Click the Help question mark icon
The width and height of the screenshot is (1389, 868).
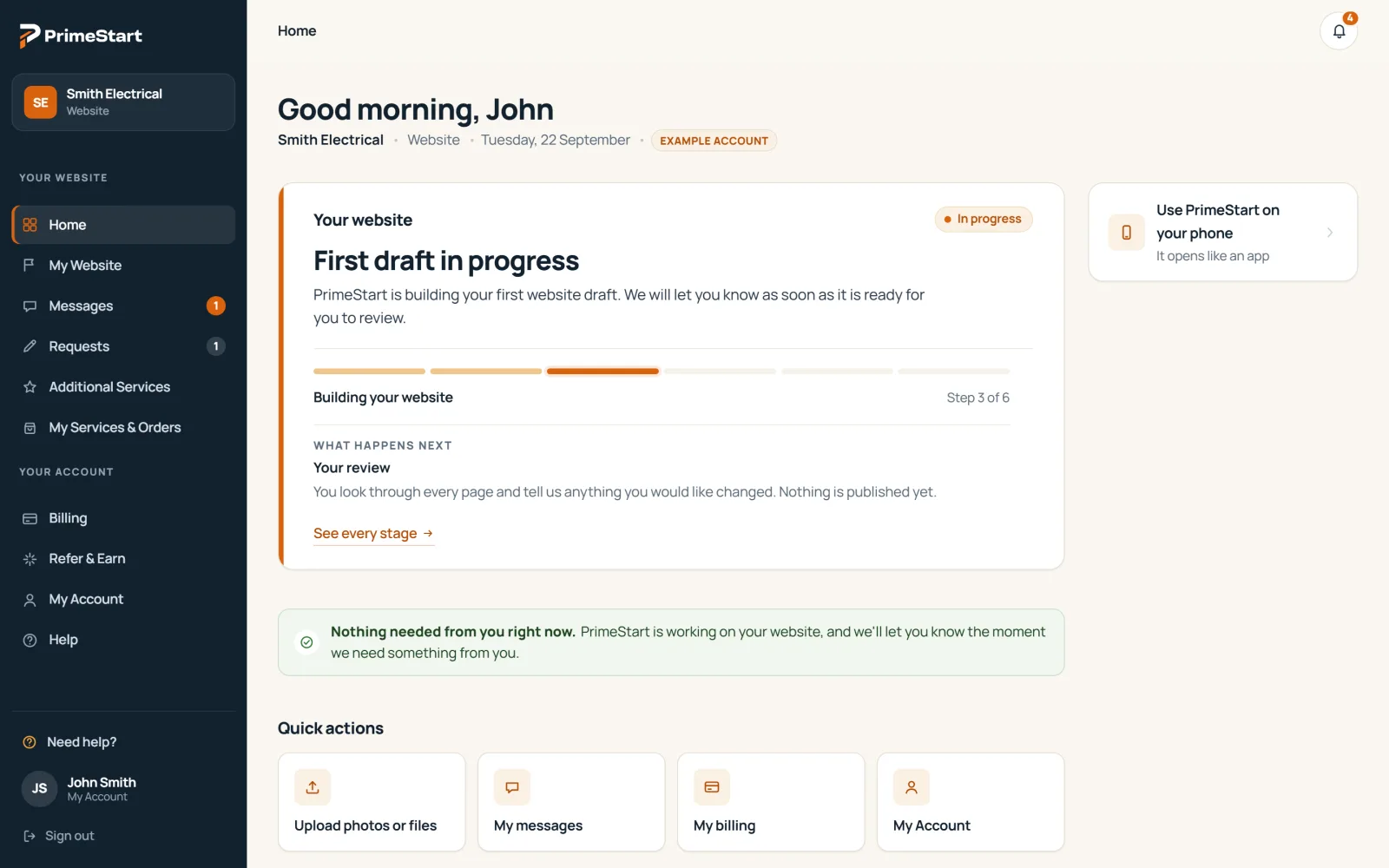[x=30, y=640]
